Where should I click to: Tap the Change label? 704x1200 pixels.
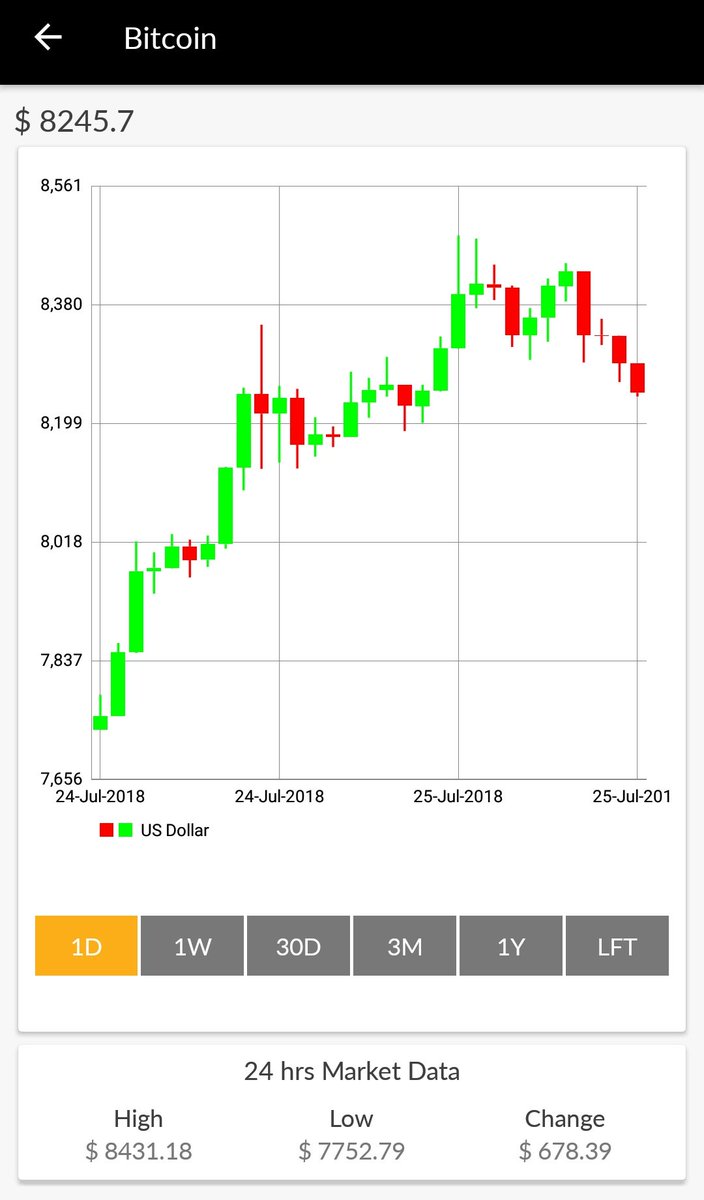565,1119
